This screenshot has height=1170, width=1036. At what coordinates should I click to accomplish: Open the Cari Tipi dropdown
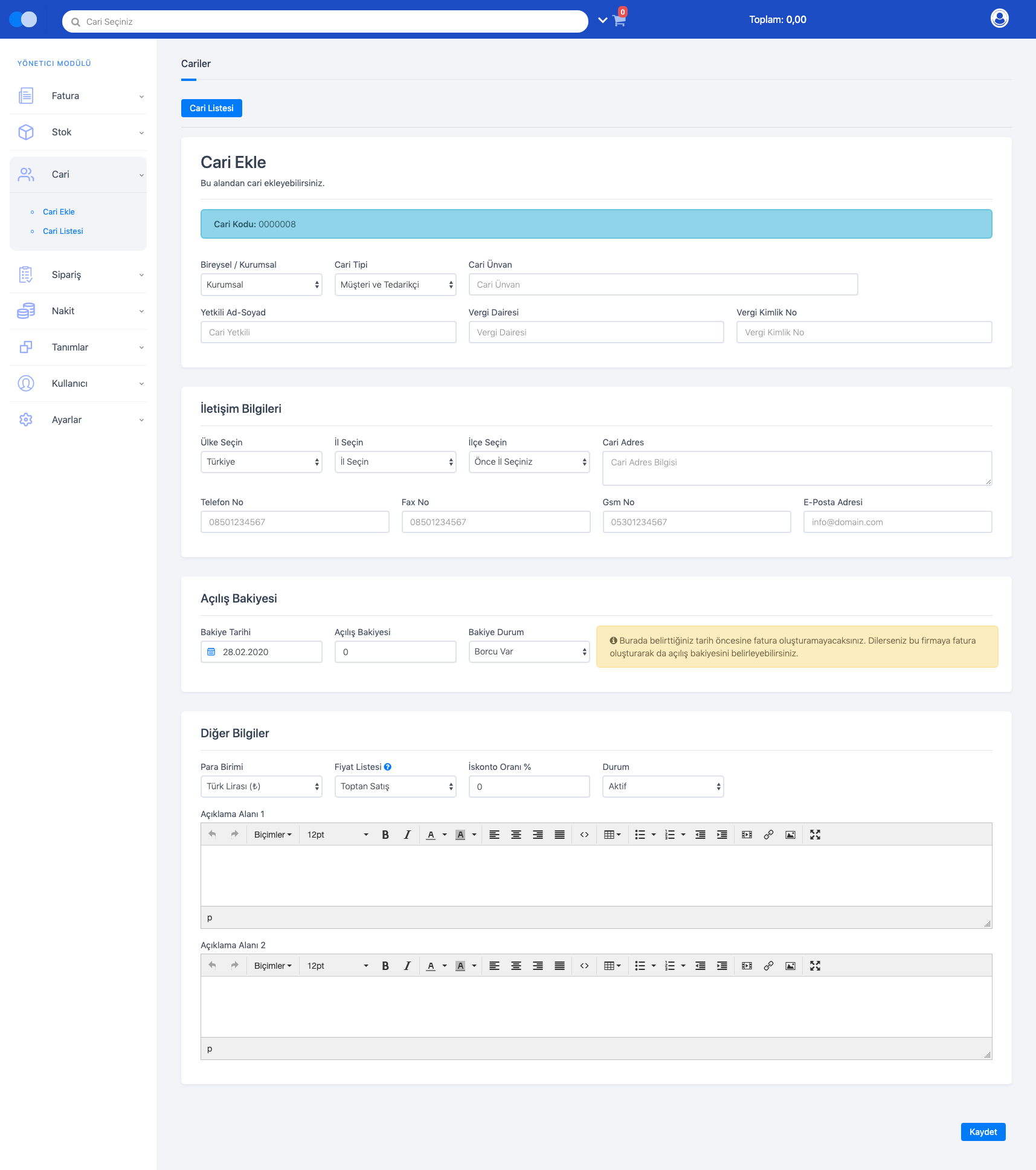pos(395,285)
